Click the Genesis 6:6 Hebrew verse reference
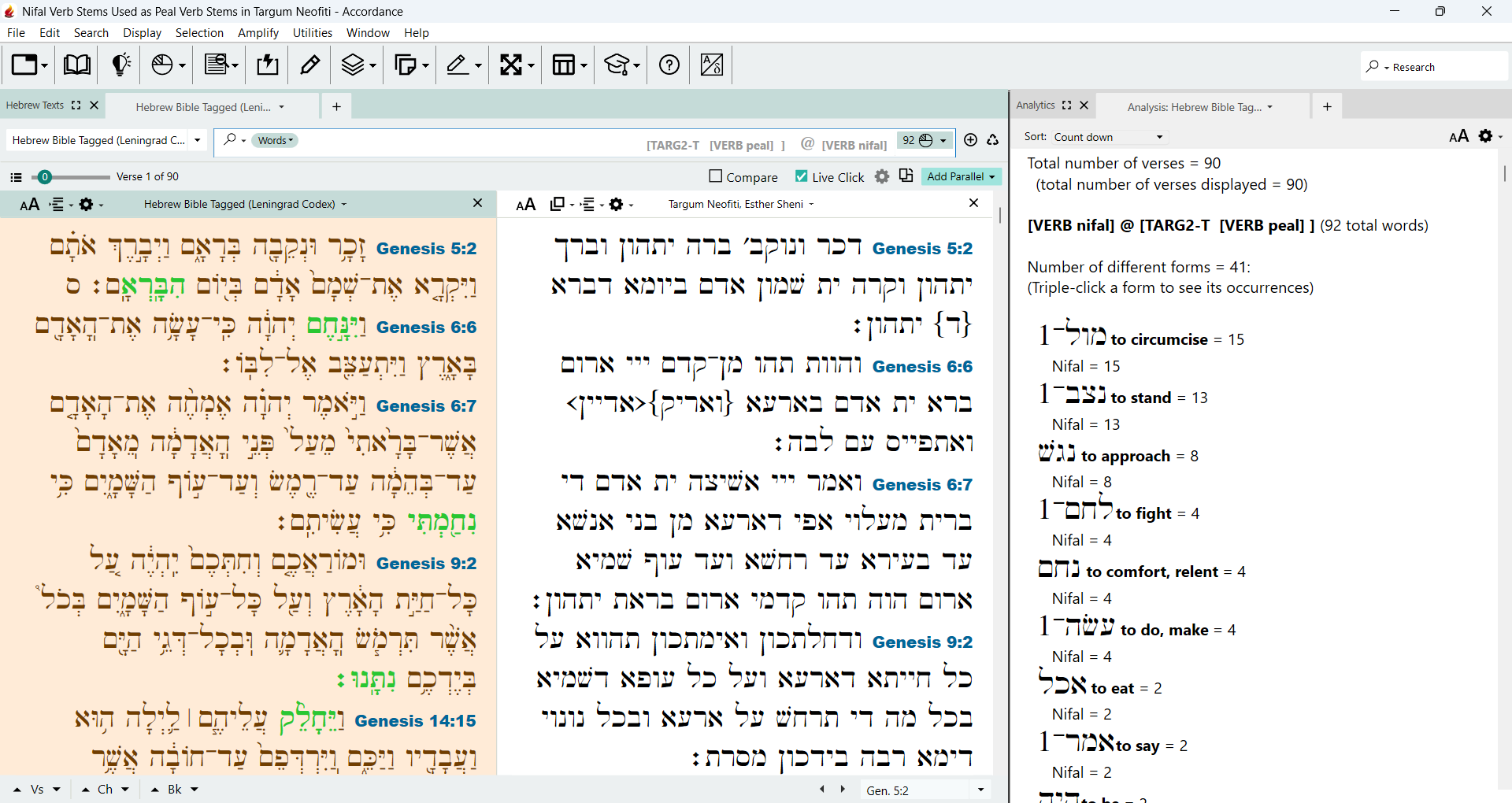The height and width of the screenshot is (803, 1512). 426,327
